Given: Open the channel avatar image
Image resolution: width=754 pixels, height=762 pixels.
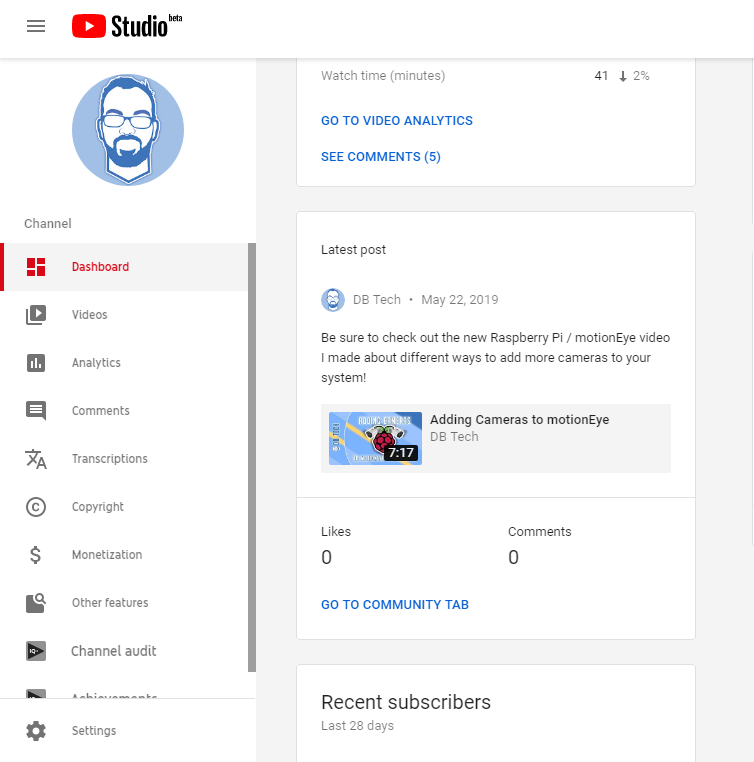Looking at the screenshot, I should (x=128, y=130).
